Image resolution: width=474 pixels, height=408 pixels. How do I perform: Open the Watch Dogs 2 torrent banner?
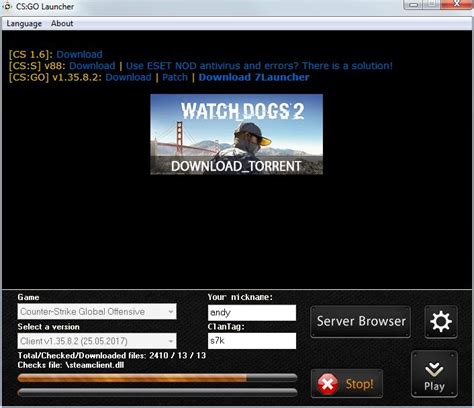coord(236,134)
